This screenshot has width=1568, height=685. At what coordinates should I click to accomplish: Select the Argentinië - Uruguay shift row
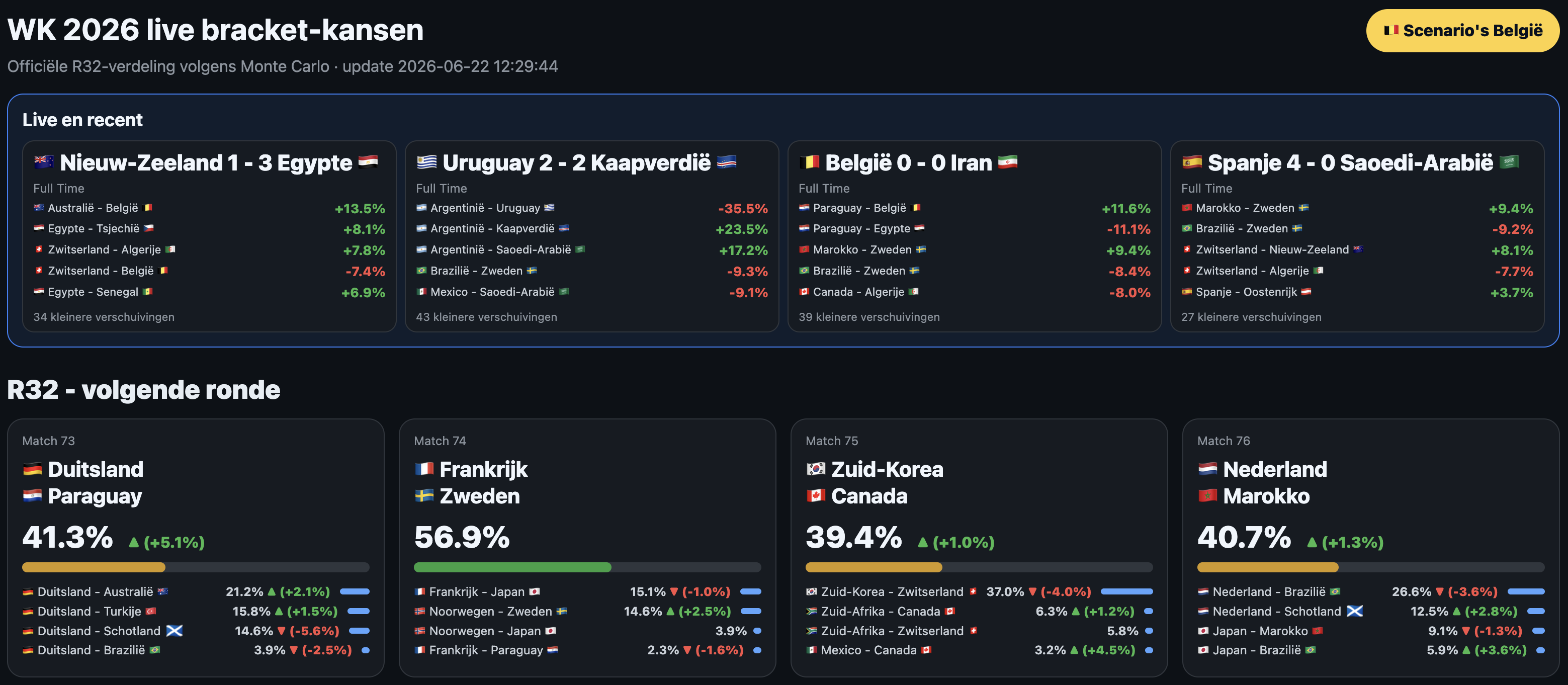[592, 208]
